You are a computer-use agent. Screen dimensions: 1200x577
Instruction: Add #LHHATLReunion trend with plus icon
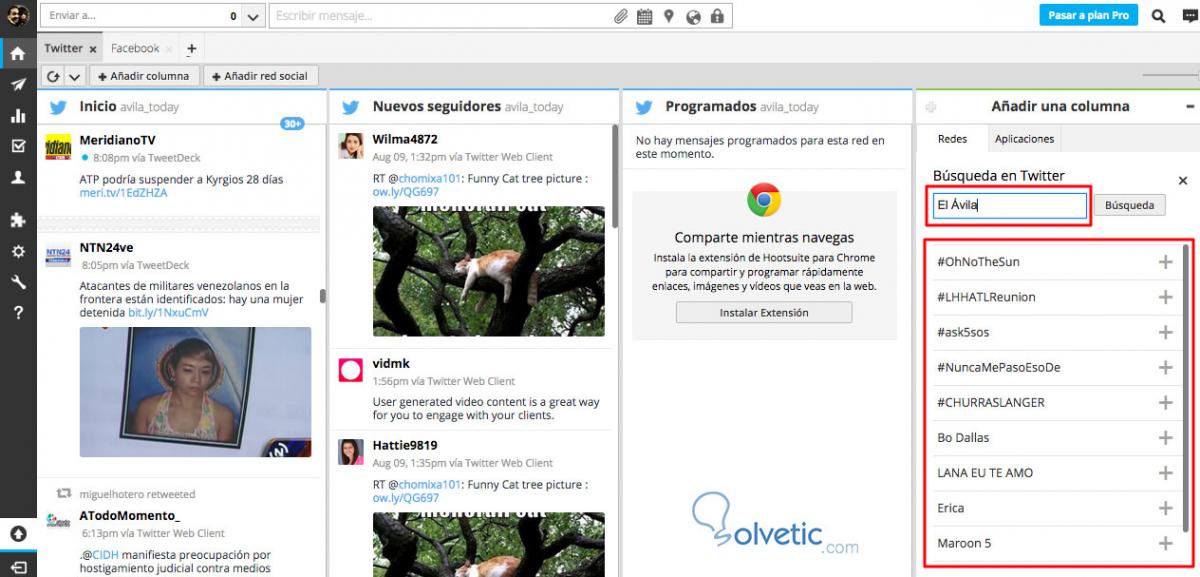(1165, 297)
